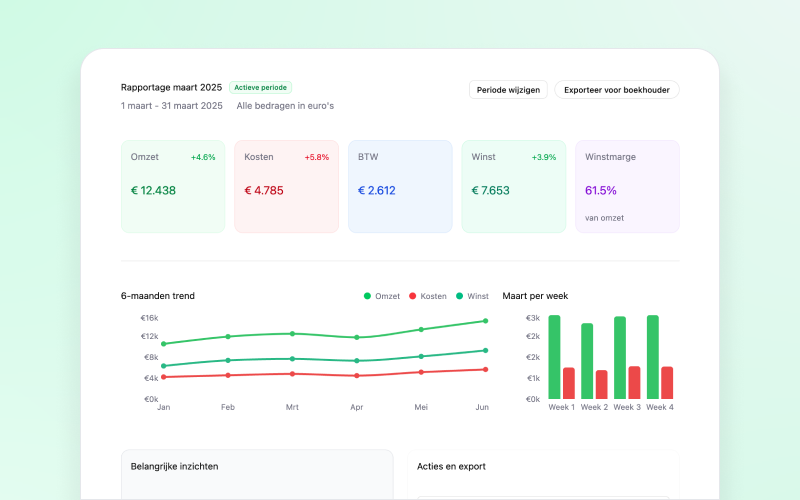Select the red Week 1 bar
Screen dimensions: 800x500
coord(569,383)
